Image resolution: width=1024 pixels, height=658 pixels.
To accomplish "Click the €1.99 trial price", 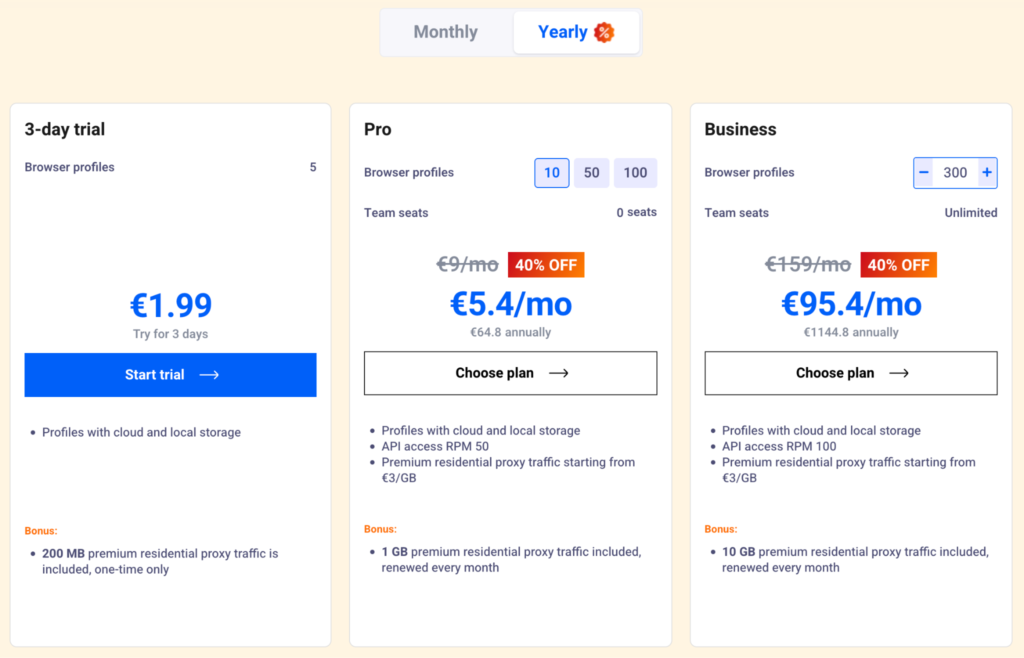I will coord(171,306).
